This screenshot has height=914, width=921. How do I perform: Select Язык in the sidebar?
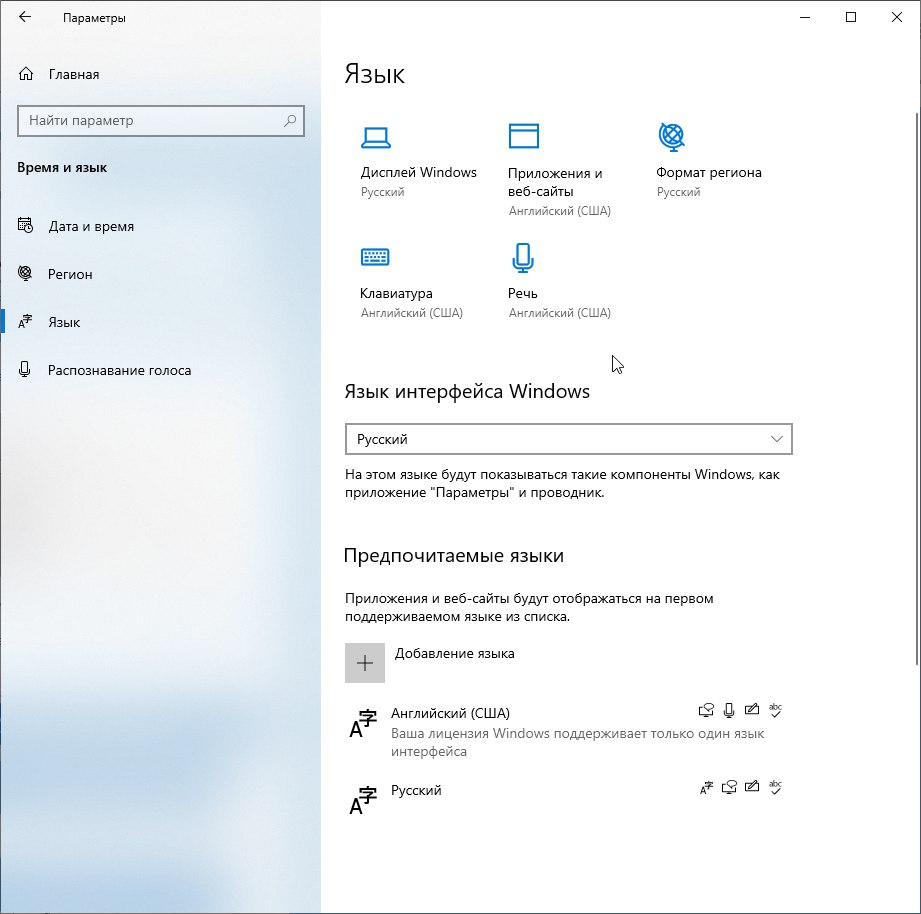(64, 322)
